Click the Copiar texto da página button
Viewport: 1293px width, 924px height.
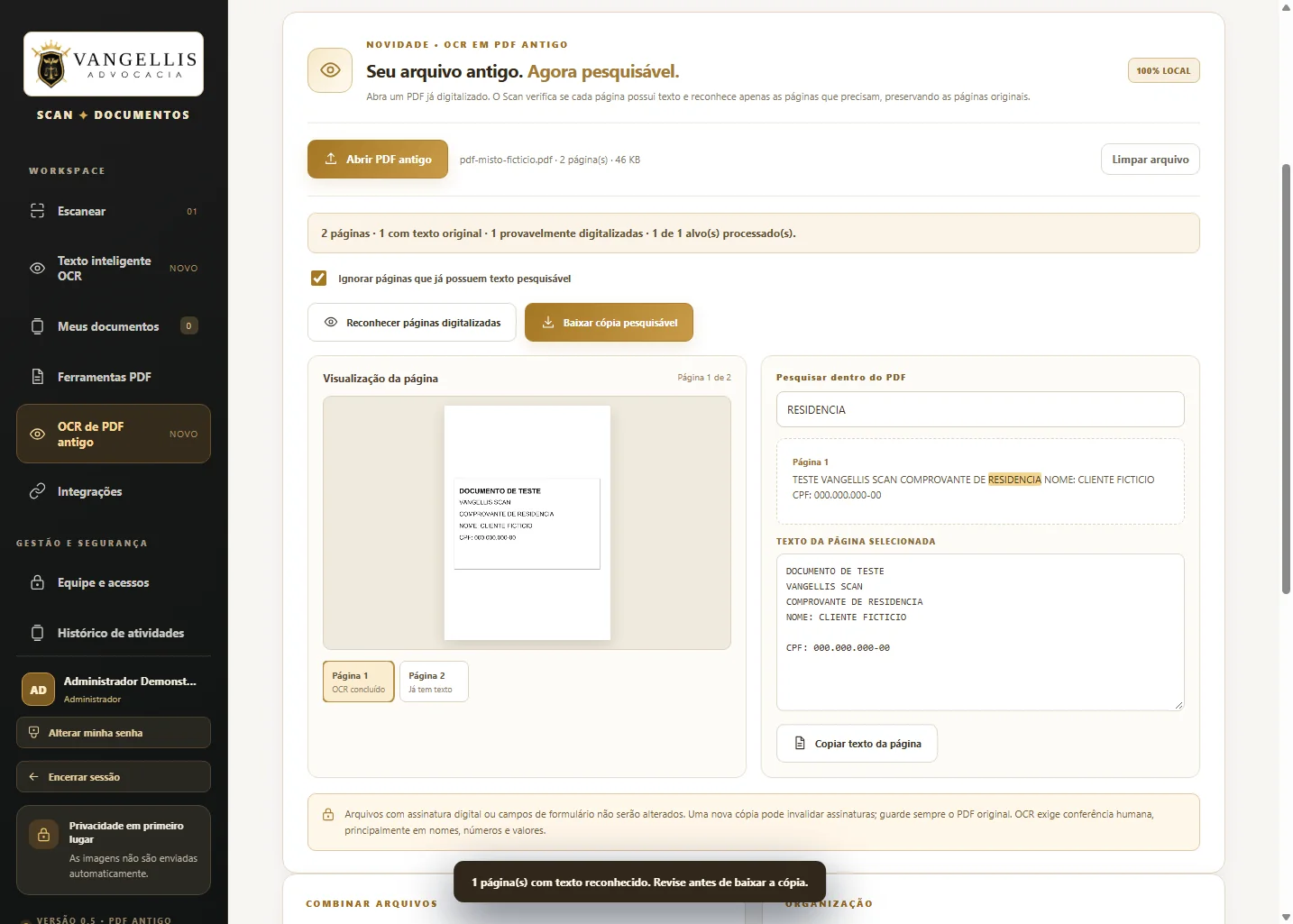(x=857, y=744)
